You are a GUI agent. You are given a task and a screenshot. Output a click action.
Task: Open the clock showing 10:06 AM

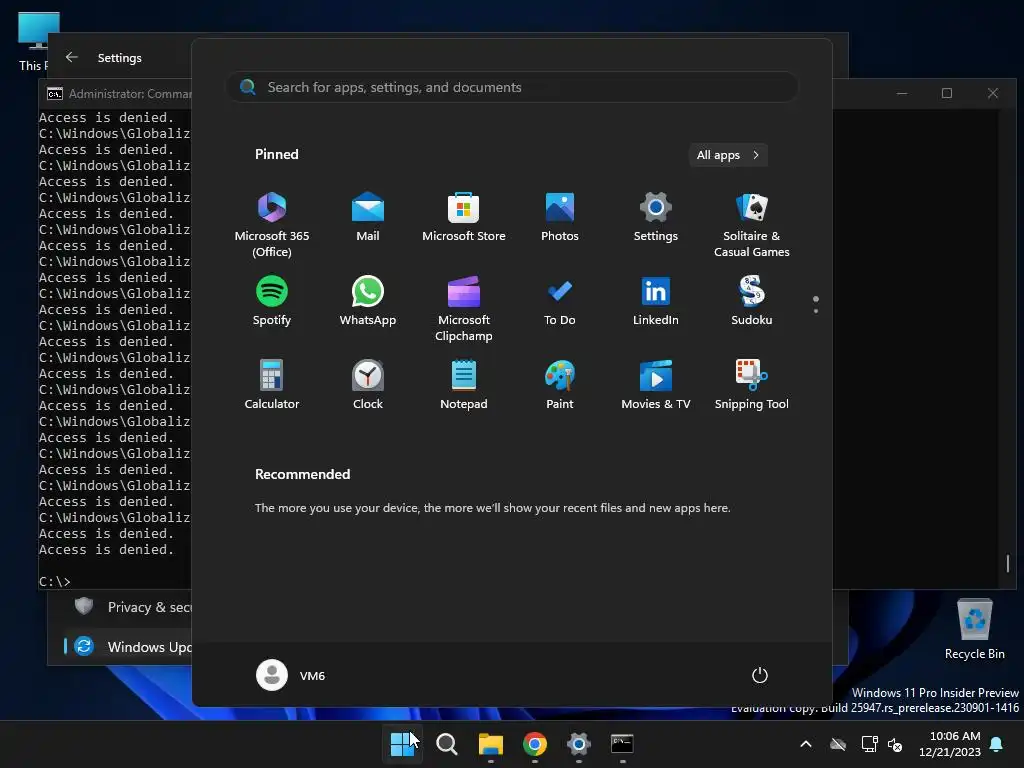click(950, 744)
